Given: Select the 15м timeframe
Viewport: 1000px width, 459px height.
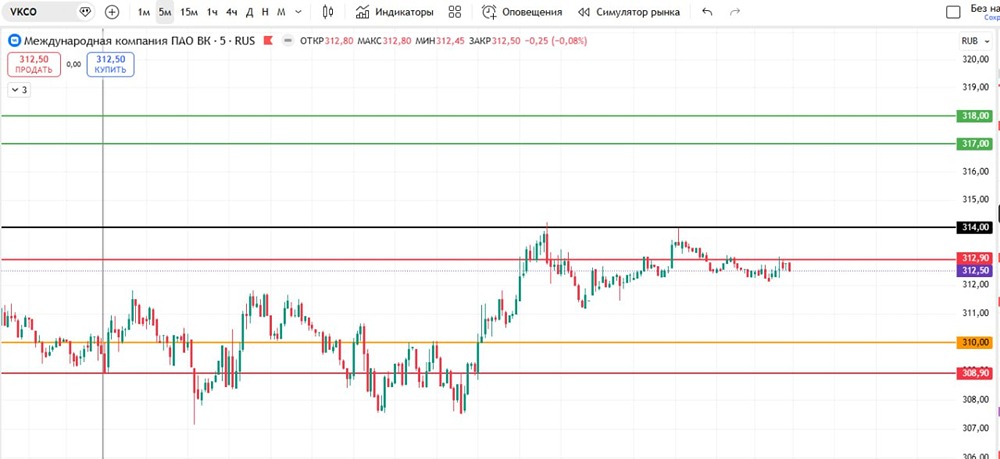Looking at the screenshot, I should pos(189,12).
